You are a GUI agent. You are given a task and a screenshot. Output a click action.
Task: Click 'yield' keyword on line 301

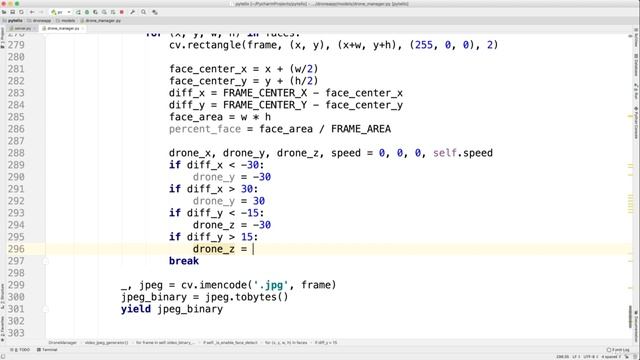tap(136, 309)
